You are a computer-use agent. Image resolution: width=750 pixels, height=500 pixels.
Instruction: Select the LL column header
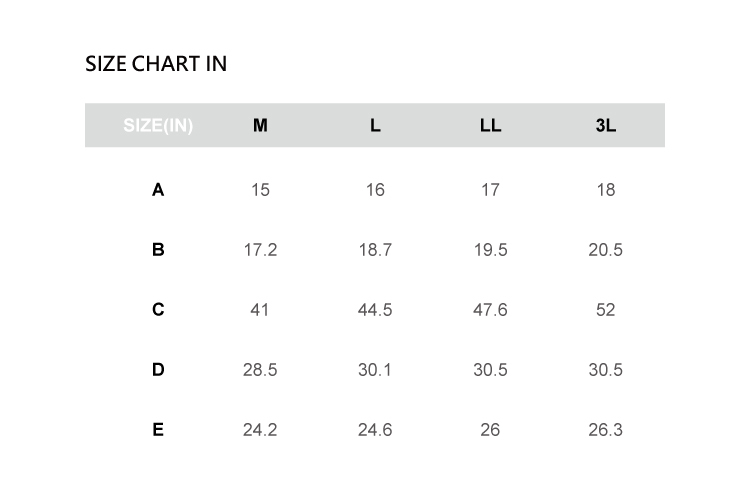(490, 126)
